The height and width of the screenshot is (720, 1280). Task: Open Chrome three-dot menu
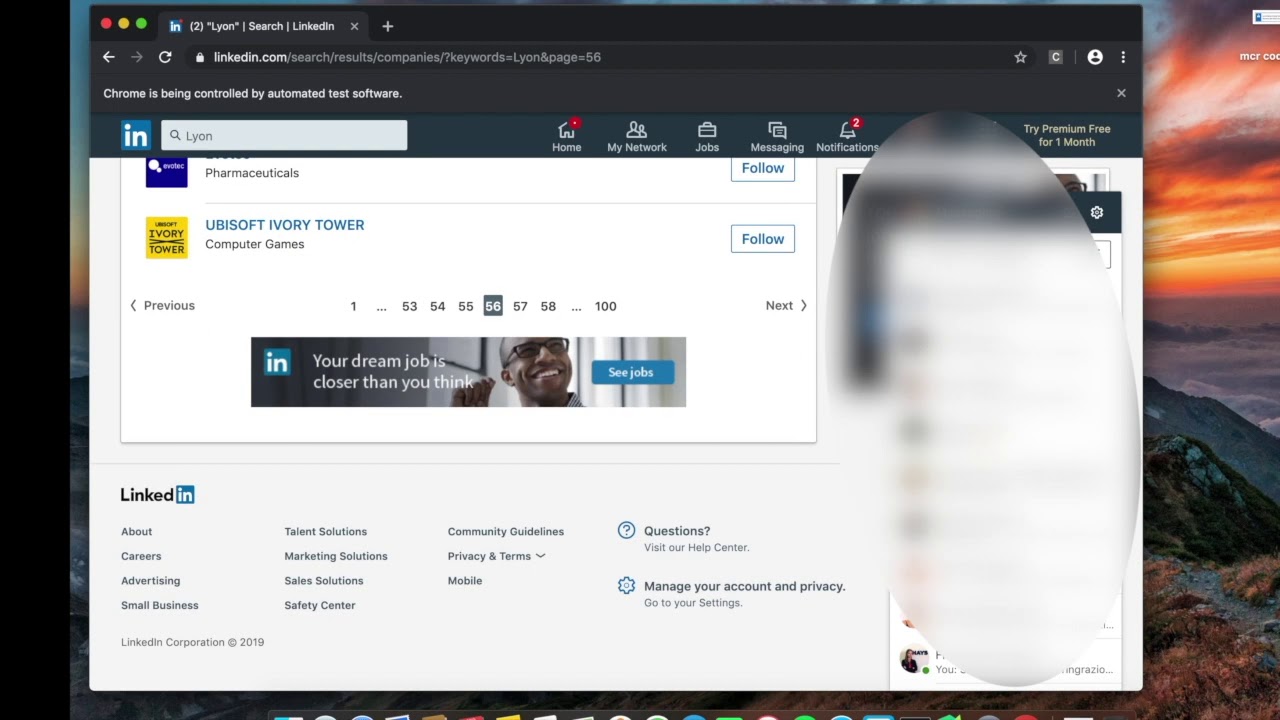(x=1123, y=57)
